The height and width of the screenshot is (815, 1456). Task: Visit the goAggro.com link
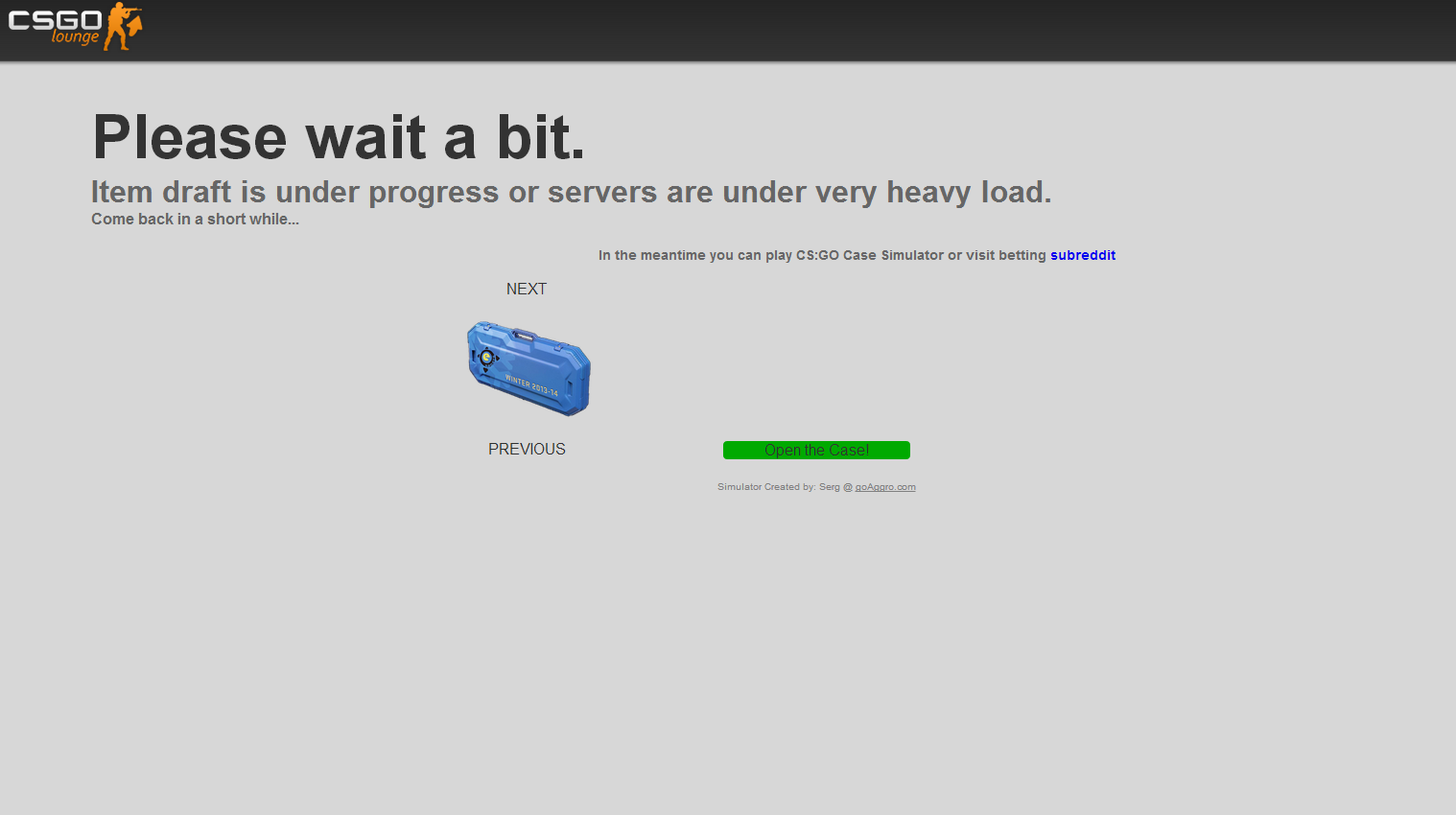pyautogui.click(x=885, y=487)
